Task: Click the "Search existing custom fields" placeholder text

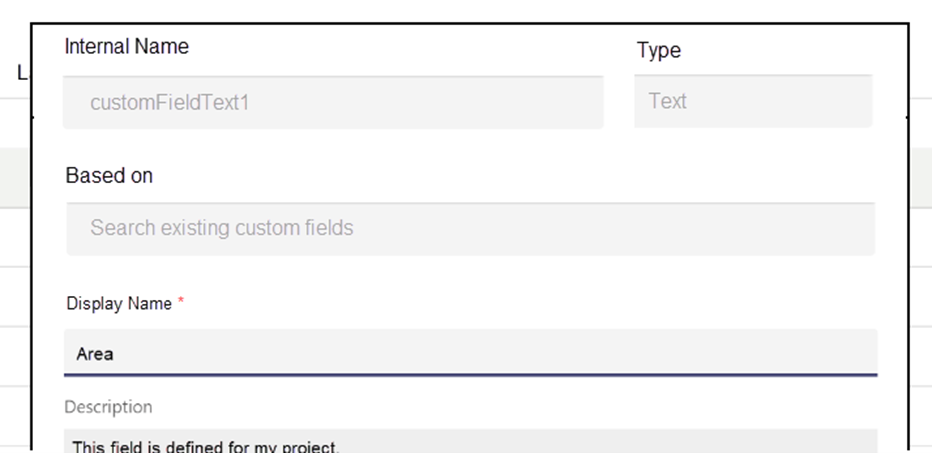Action: [x=221, y=228]
